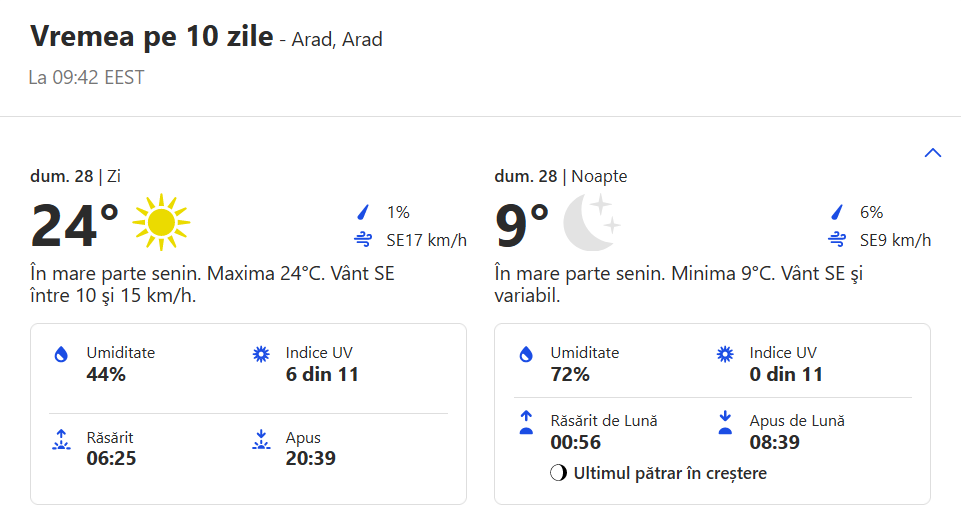Image resolution: width=961 pixels, height=515 pixels.
Task: Click the daytime humidity droplet icon
Action: [62, 354]
